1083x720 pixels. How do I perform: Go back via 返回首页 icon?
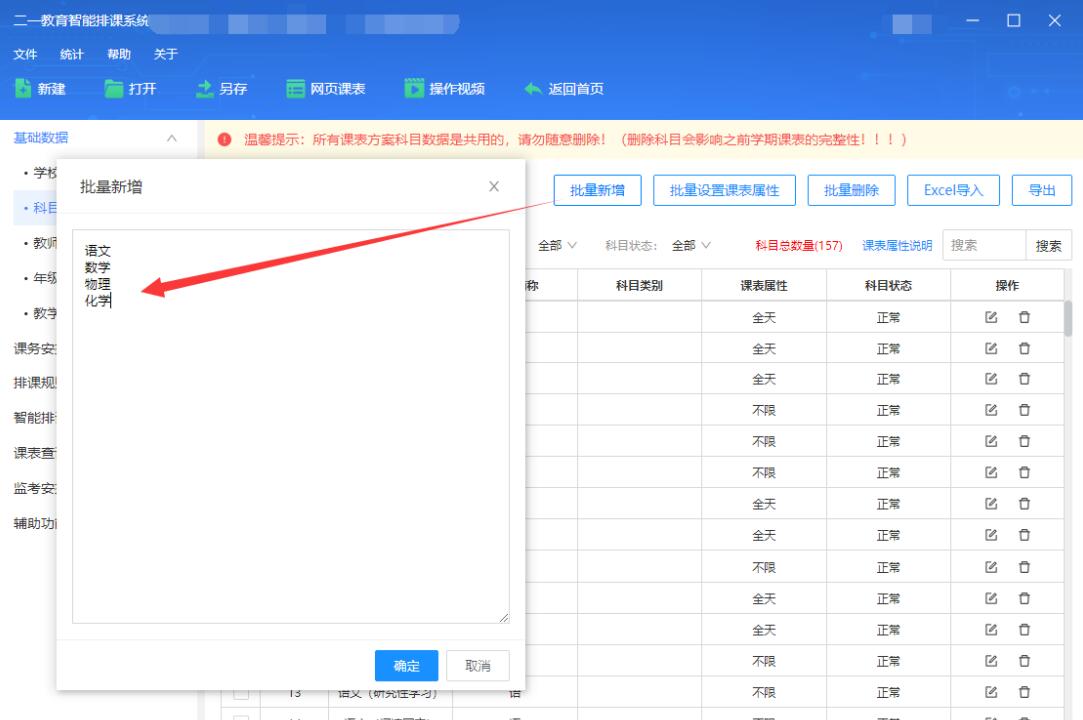533,88
